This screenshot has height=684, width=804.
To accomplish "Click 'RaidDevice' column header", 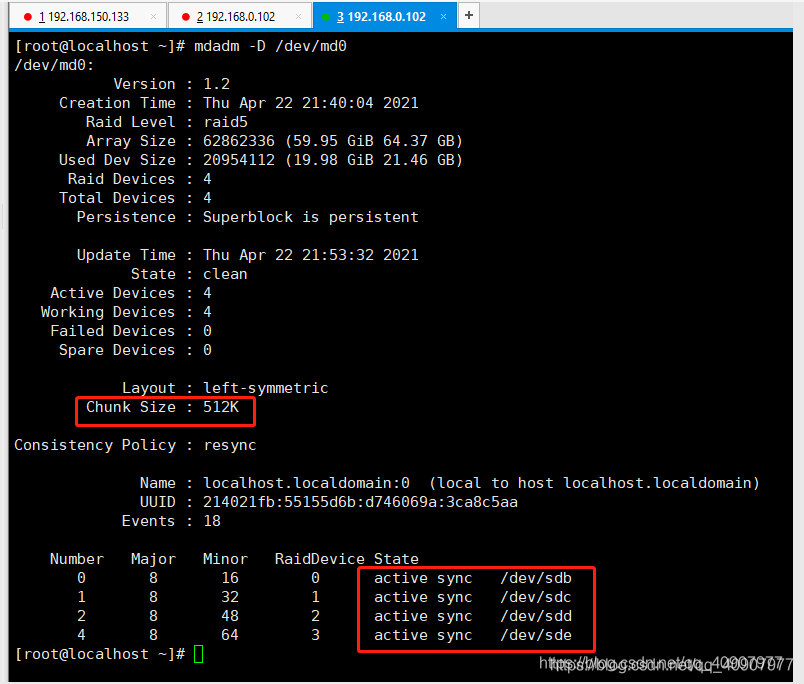I will click(320, 559).
